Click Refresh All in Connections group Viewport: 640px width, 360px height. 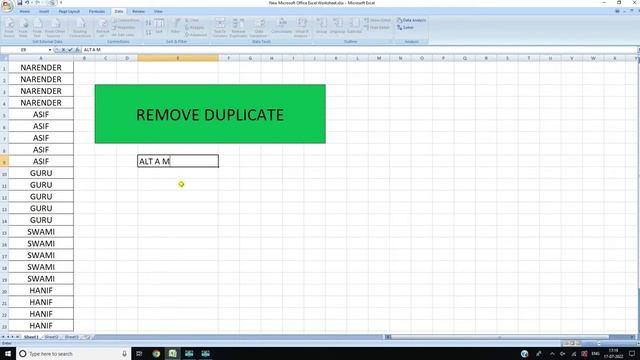coord(102,28)
